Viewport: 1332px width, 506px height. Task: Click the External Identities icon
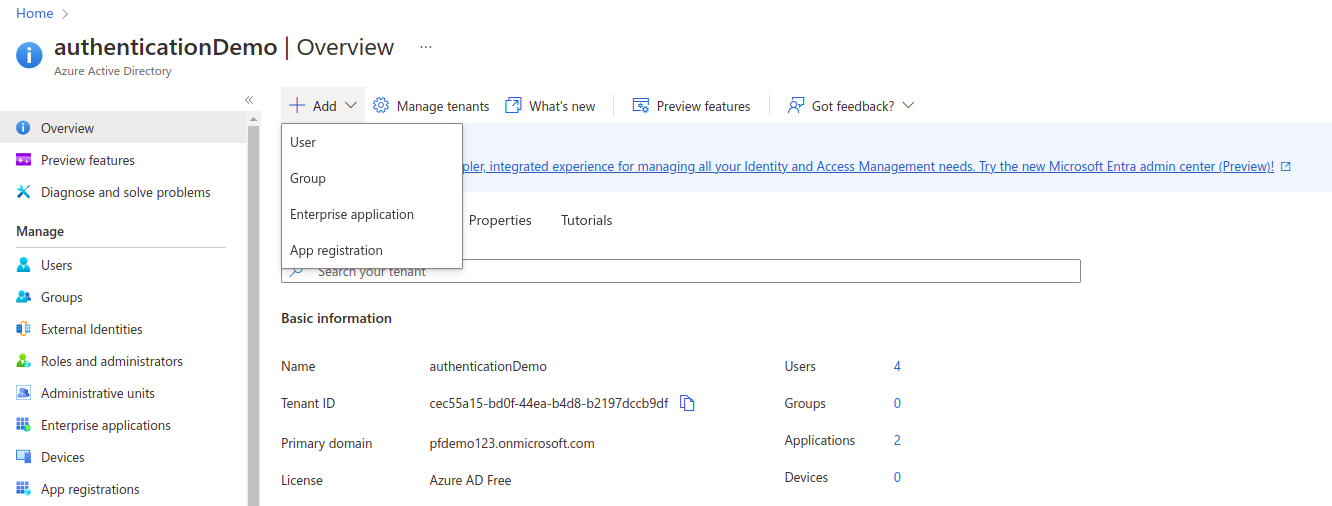pos(23,329)
